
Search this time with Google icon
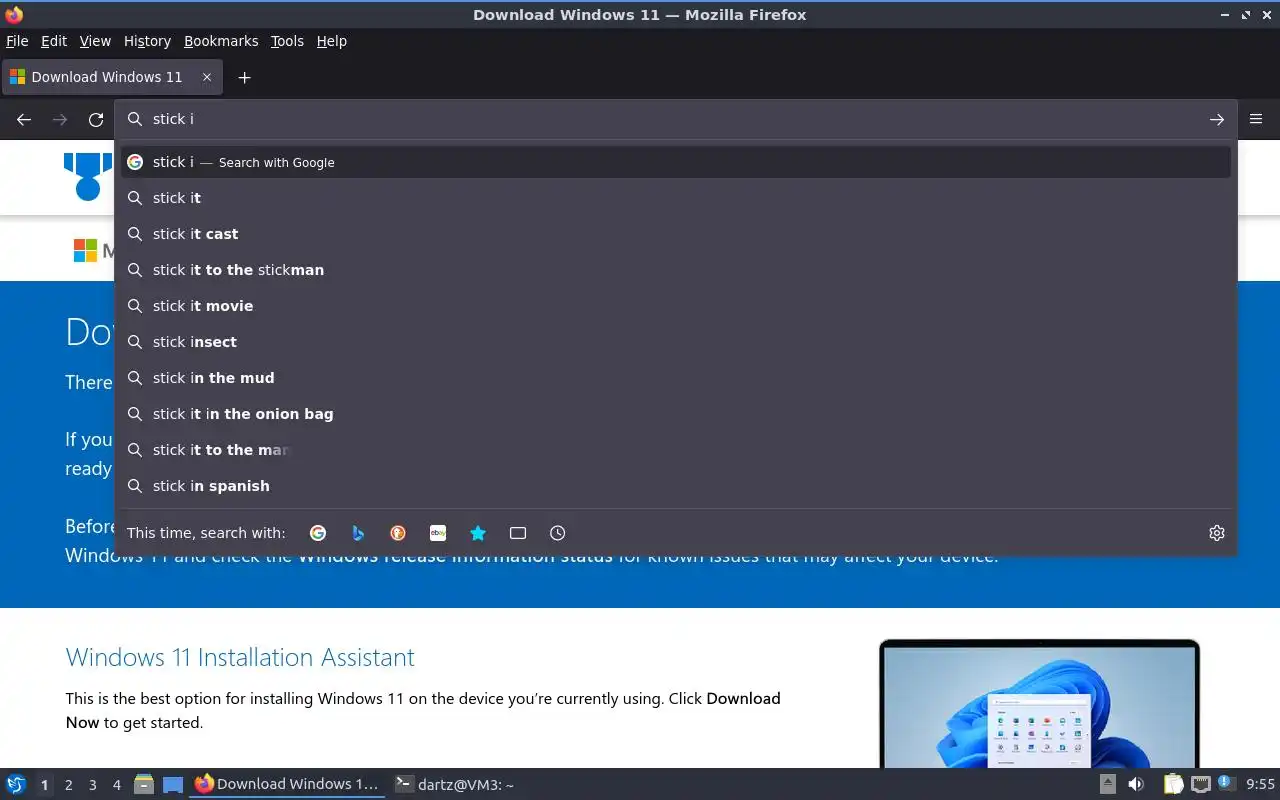coord(318,533)
